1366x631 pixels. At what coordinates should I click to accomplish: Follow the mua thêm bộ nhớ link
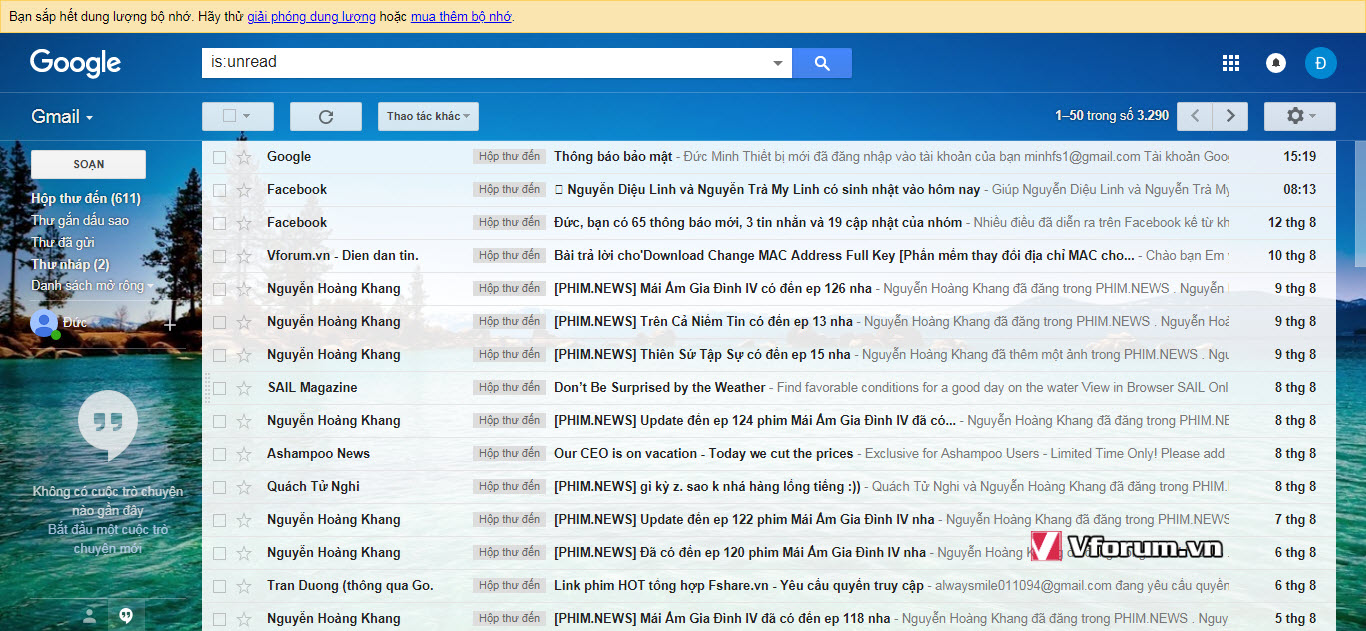(x=461, y=17)
